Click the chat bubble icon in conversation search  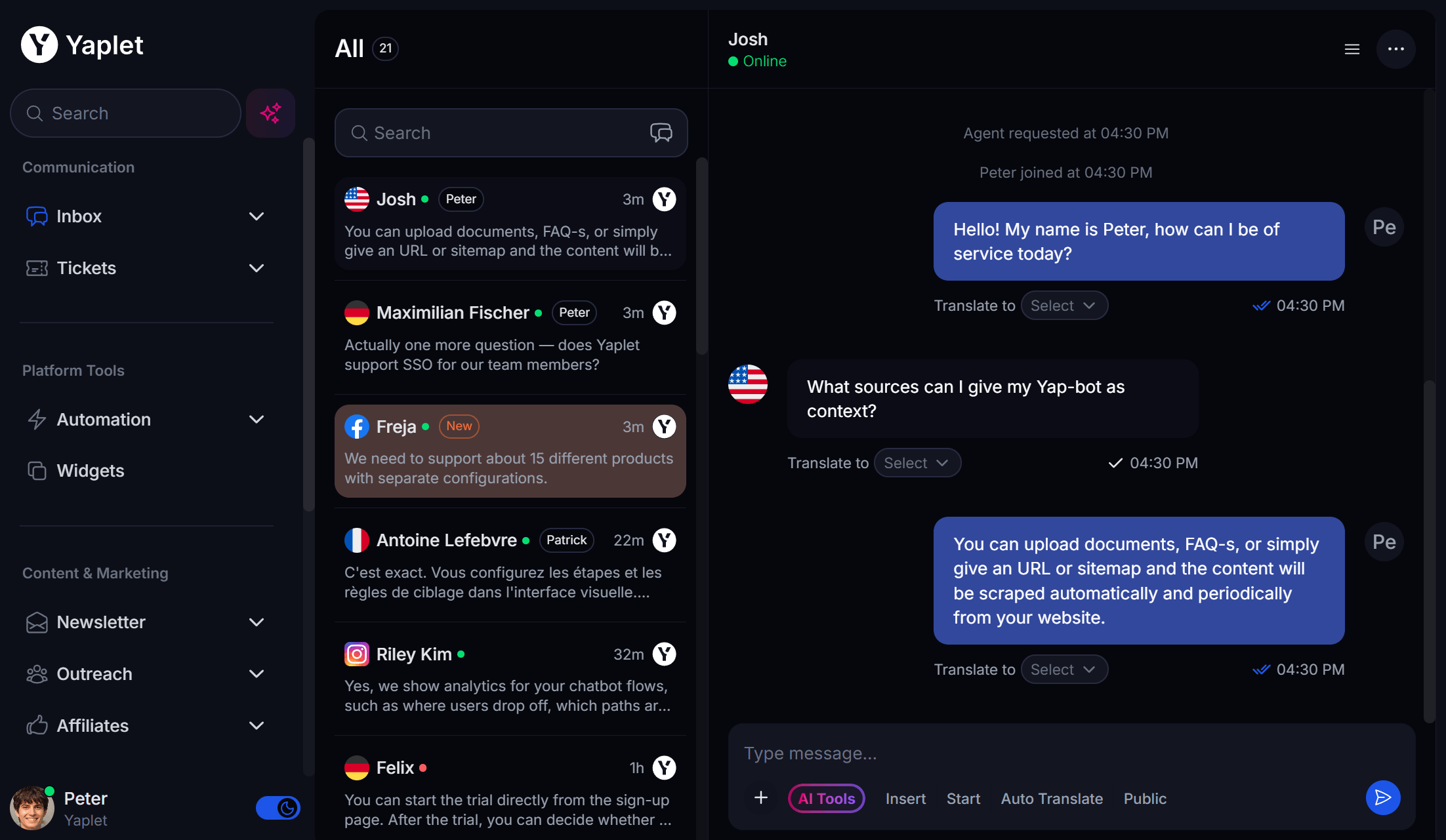click(x=661, y=132)
